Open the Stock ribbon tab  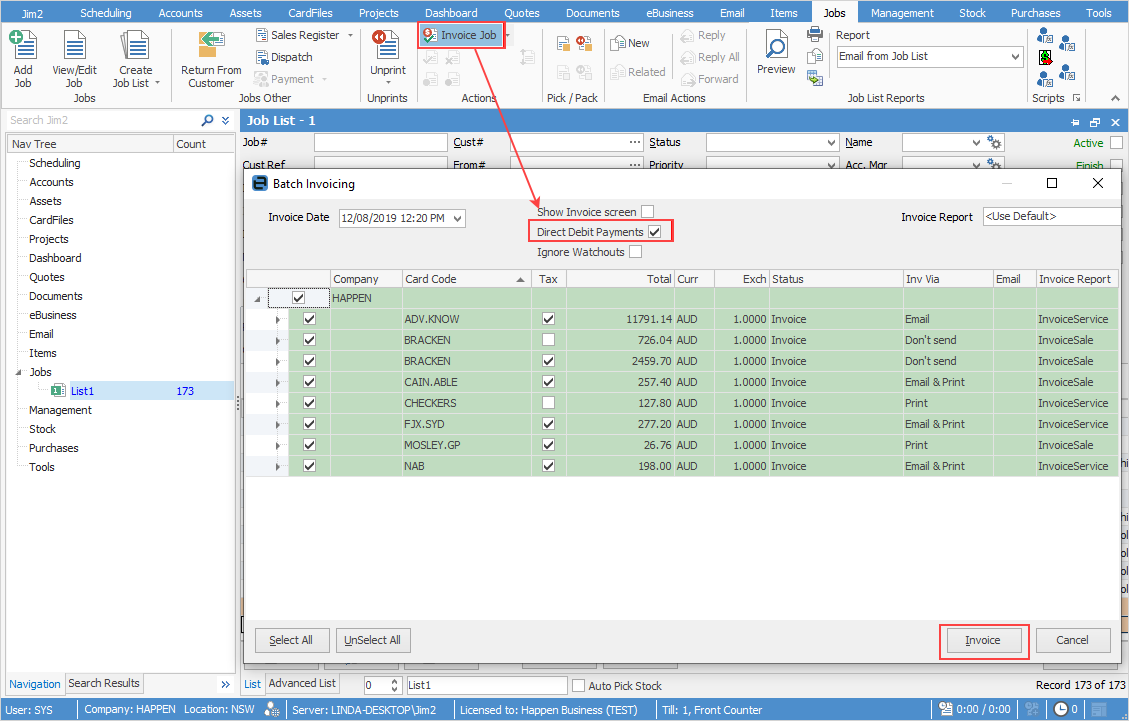(x=972, y=13)
